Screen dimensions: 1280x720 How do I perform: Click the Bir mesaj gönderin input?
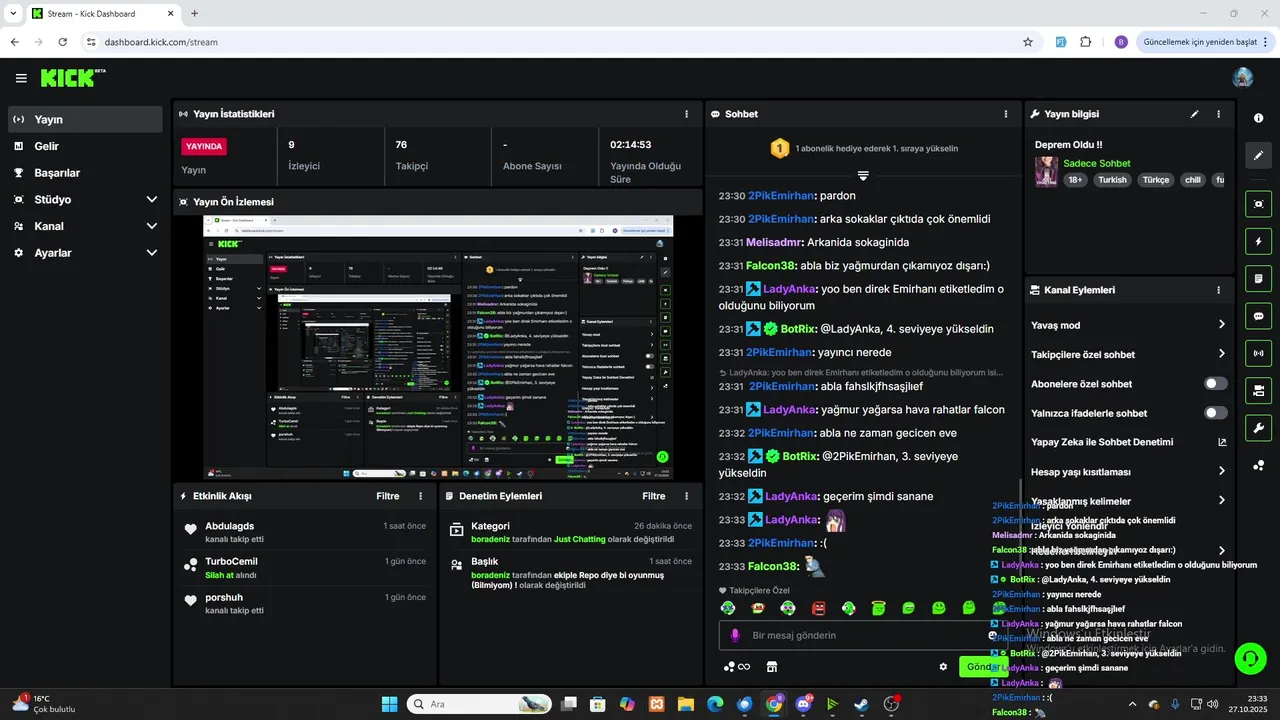865,635
